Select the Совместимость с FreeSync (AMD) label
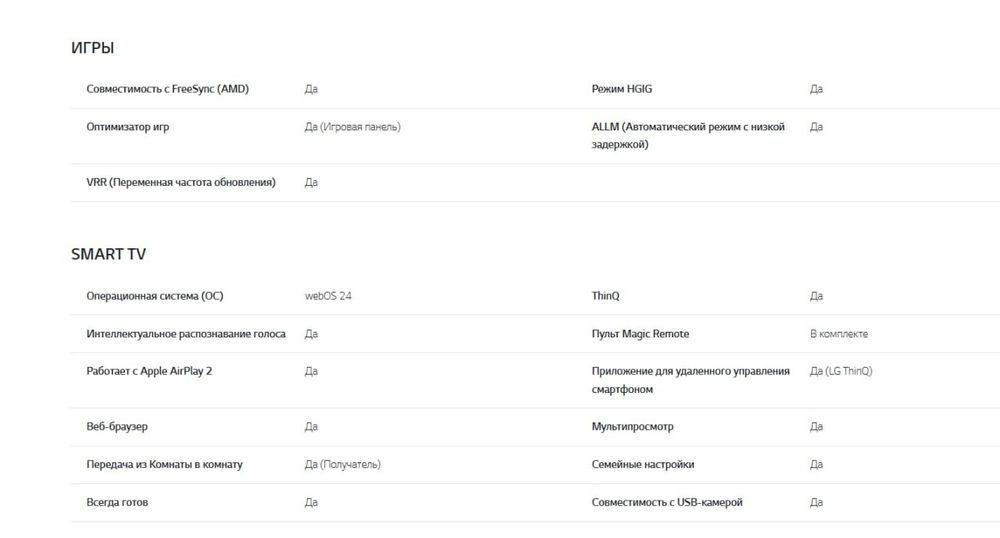 (x=167, y=89)
